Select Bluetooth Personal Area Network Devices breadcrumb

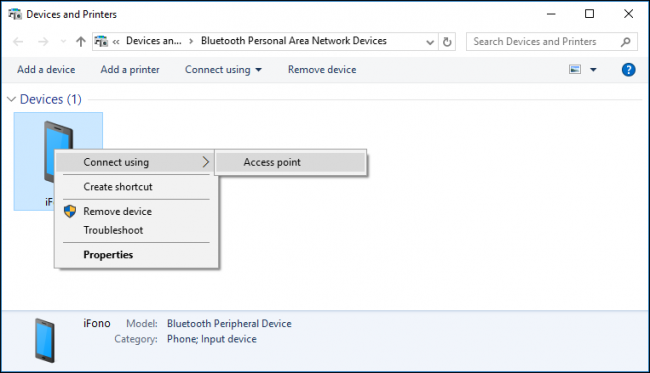(293, 41)
